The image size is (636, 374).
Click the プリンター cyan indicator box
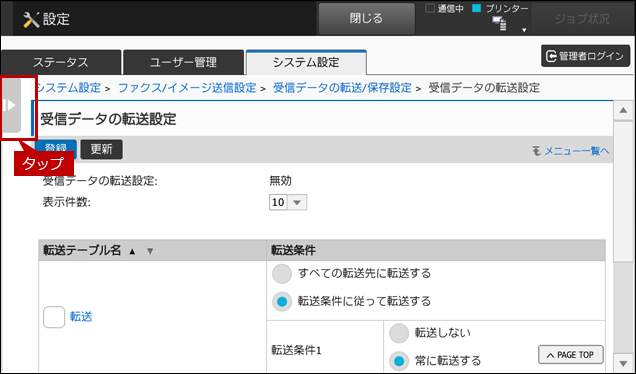[x=477, y=8]
